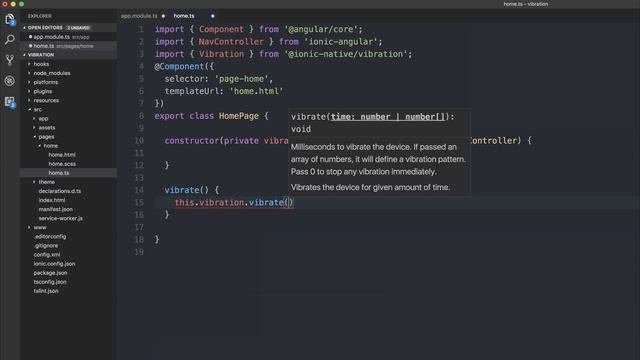Click unsaved dot on home.ts tab
640x360 pixels.
[x=213, y=16]
